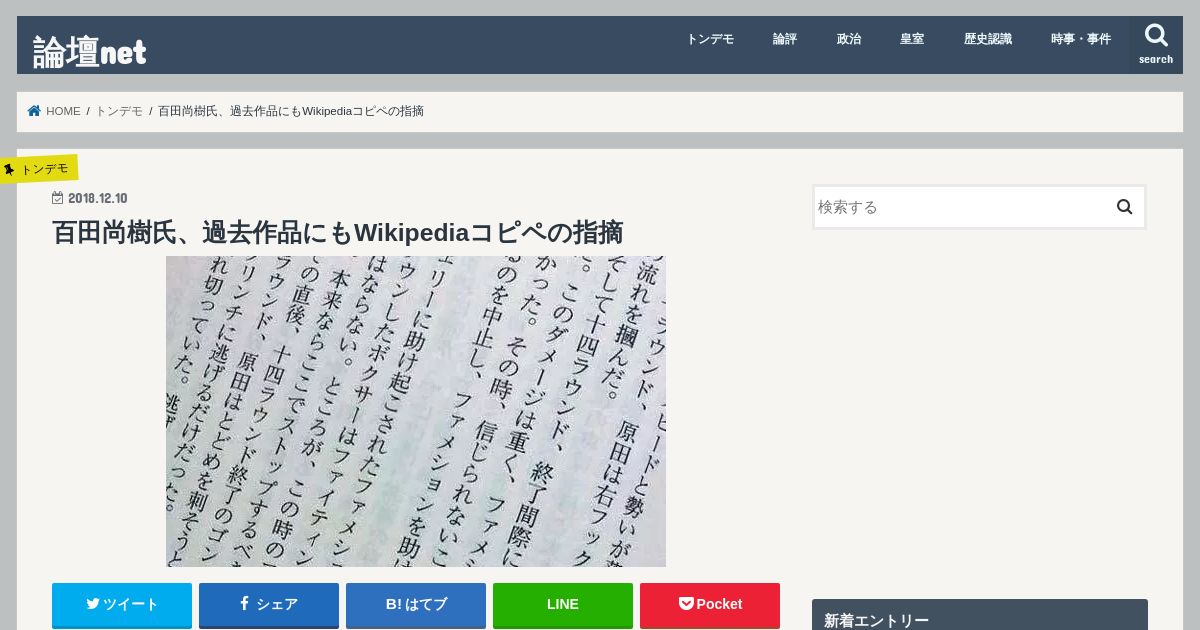Image resolution: width=1200 pixels, height=630 pixels.
Task: Open the 皇室 menu item
Action: click(x=912, y=39)
